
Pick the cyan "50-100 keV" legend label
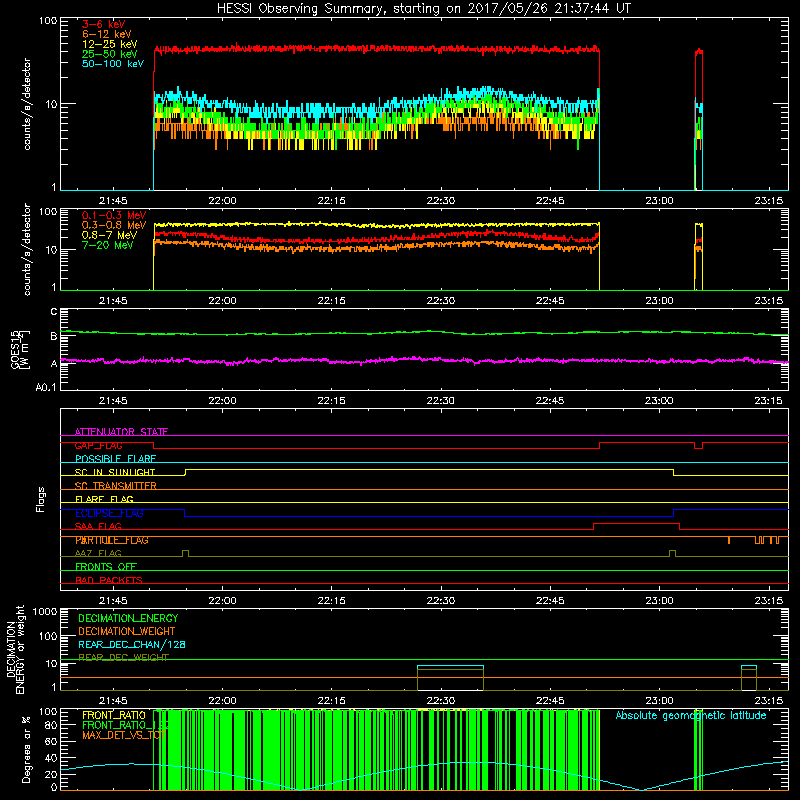(113, 64)
